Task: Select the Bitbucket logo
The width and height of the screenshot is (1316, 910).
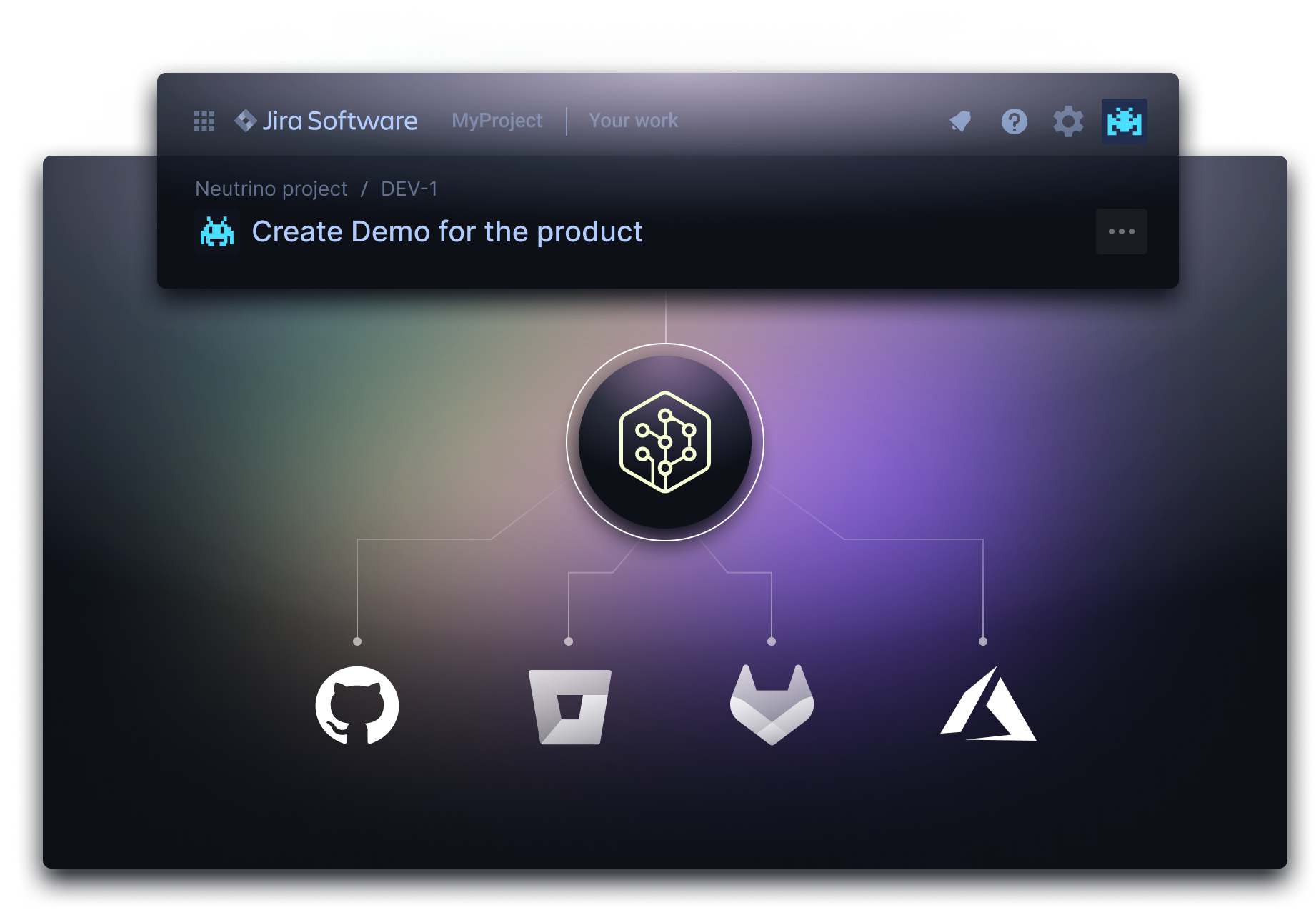Action: click(569, 706)
